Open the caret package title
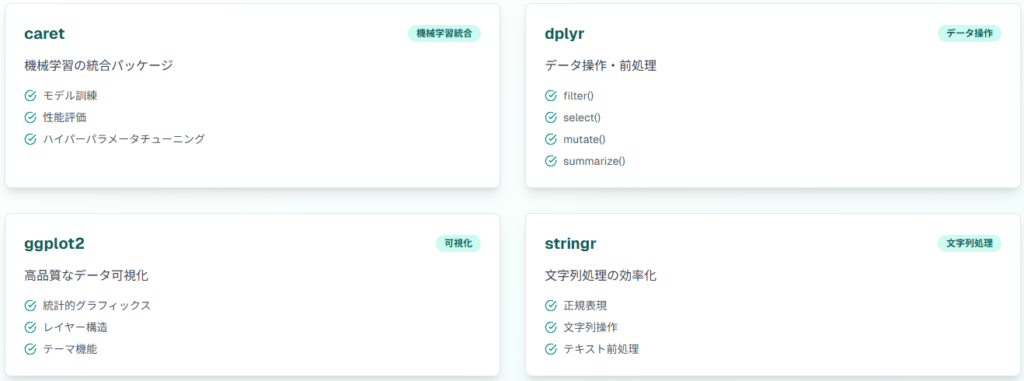The height and width of the screenshot is (381, 1024). 44,34
